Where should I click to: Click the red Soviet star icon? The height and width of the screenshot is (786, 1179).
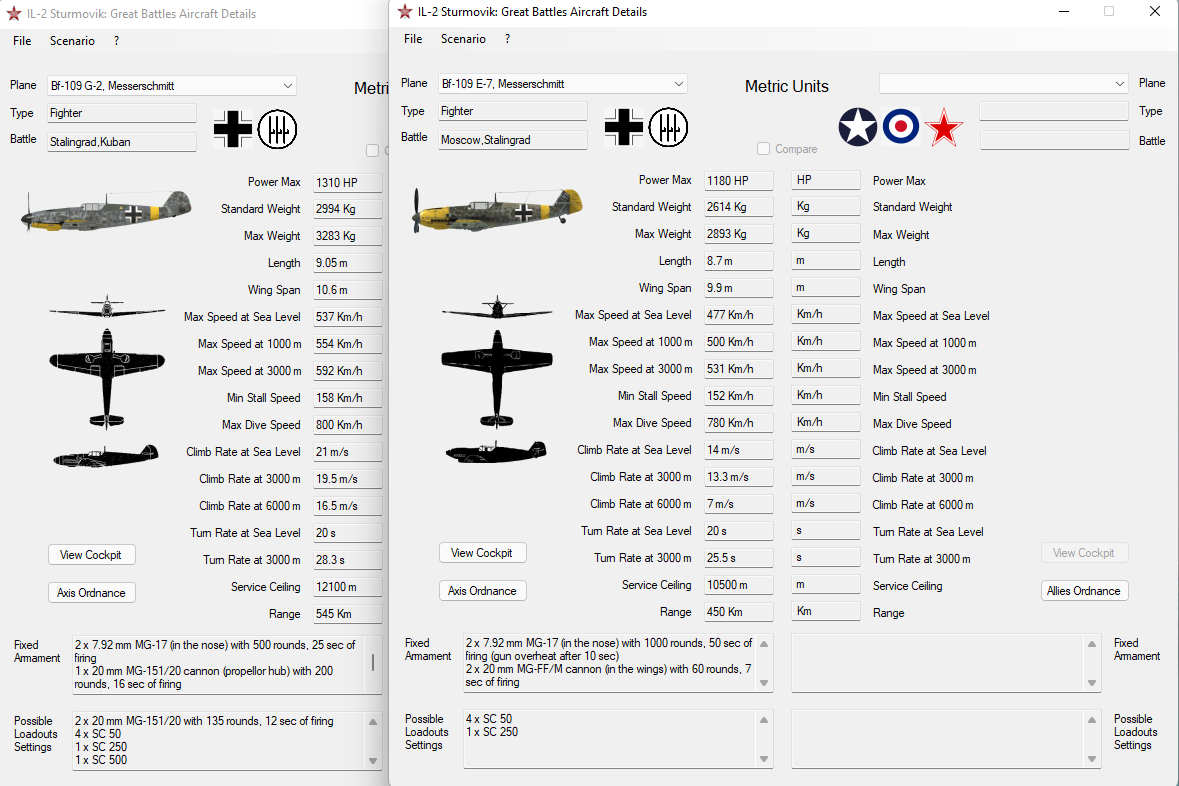click(944, 127)
